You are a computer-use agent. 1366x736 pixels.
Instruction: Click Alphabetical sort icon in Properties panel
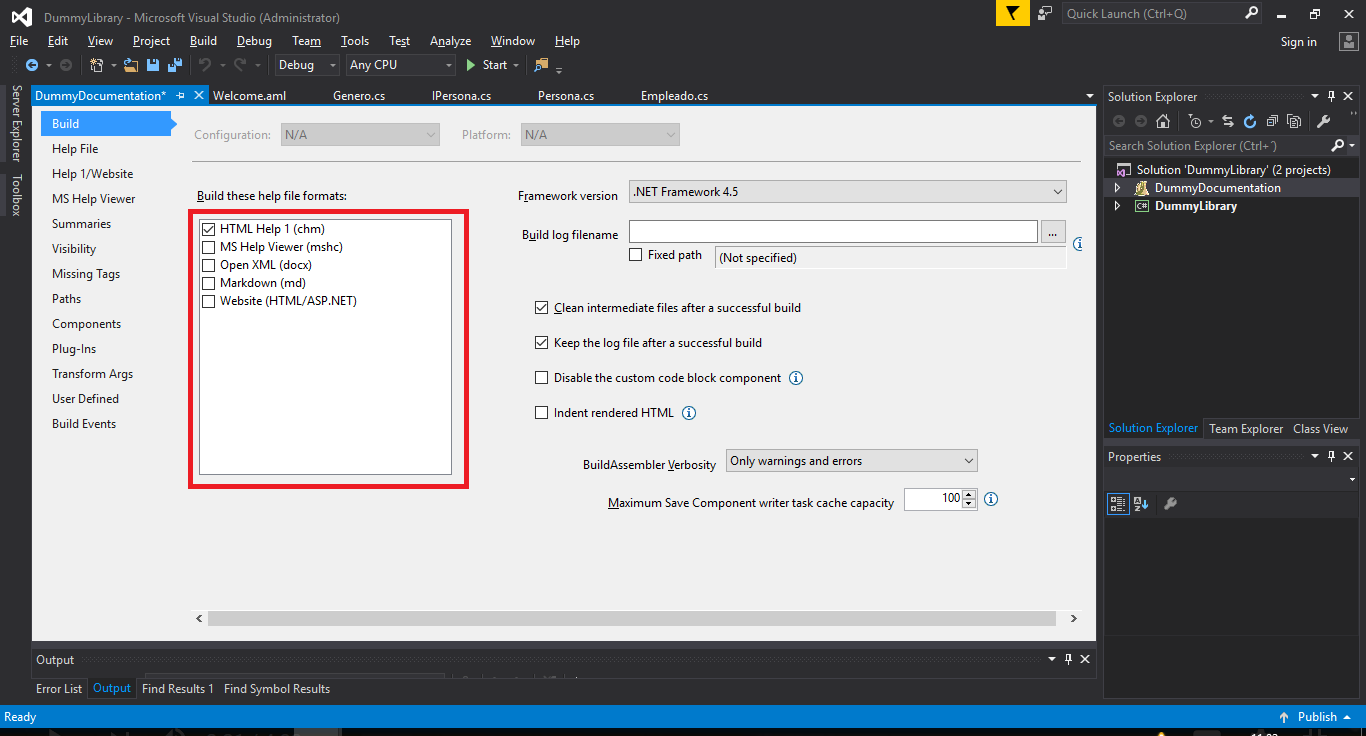1141,504
